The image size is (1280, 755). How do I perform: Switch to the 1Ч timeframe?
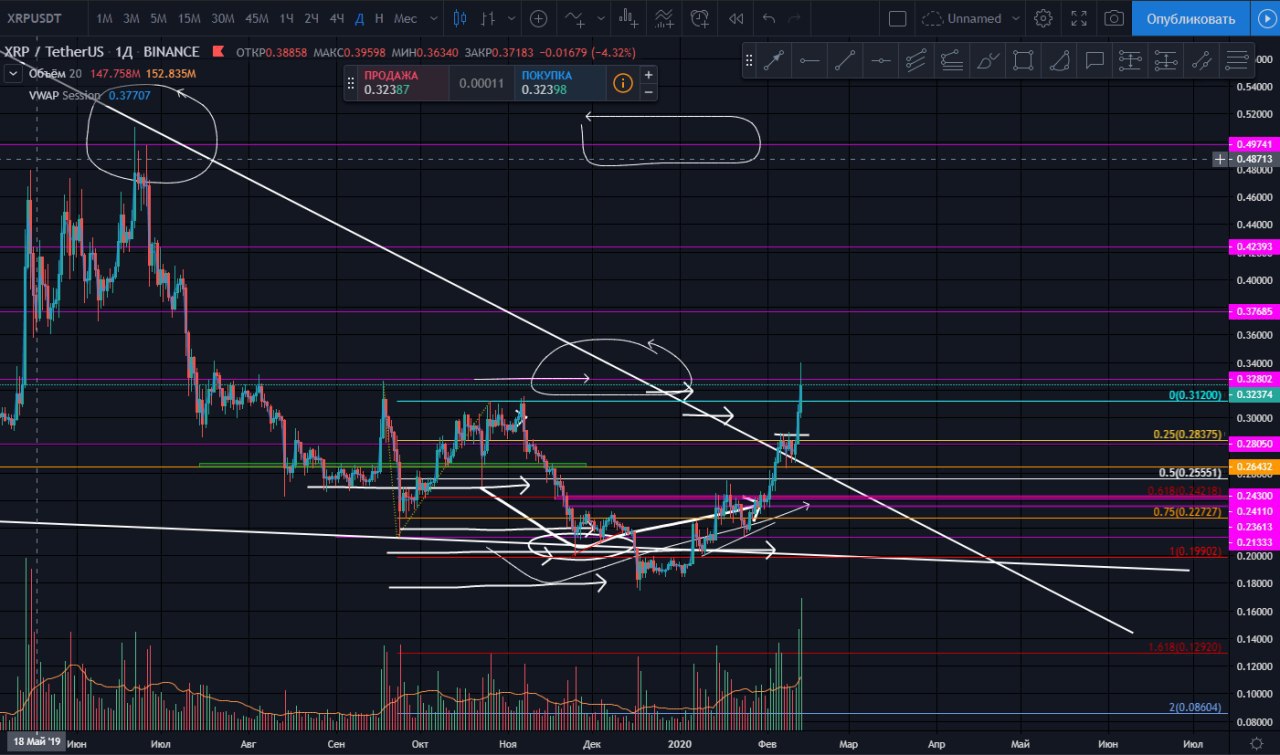[287, 18]
